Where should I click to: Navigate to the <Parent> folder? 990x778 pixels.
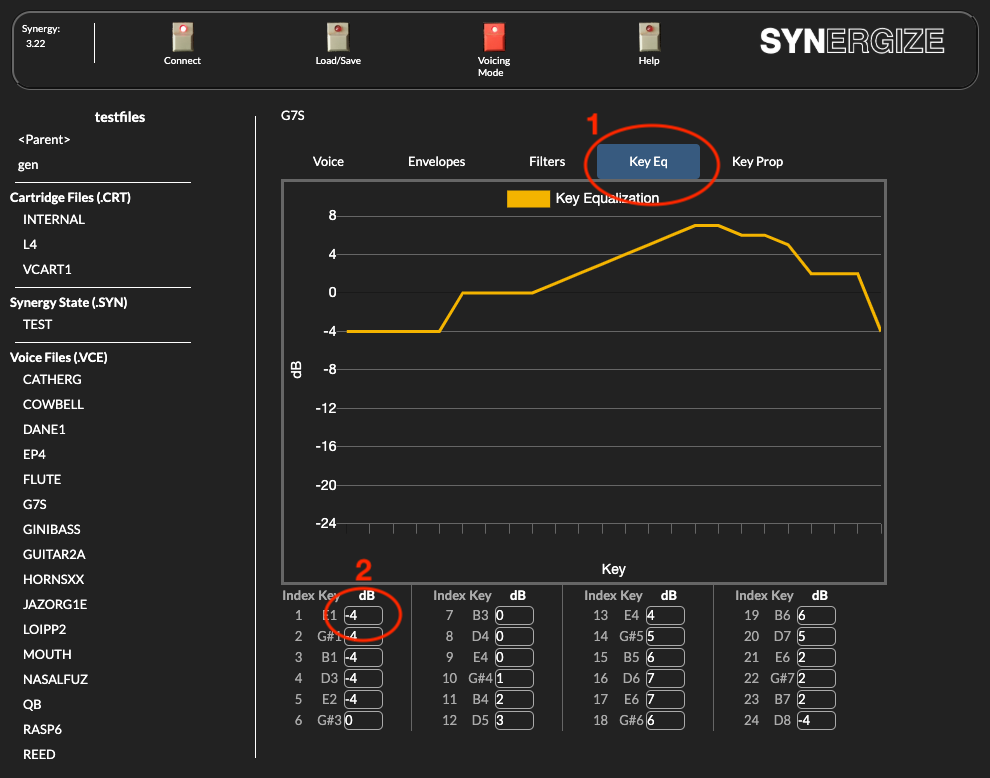pos(44,140)
